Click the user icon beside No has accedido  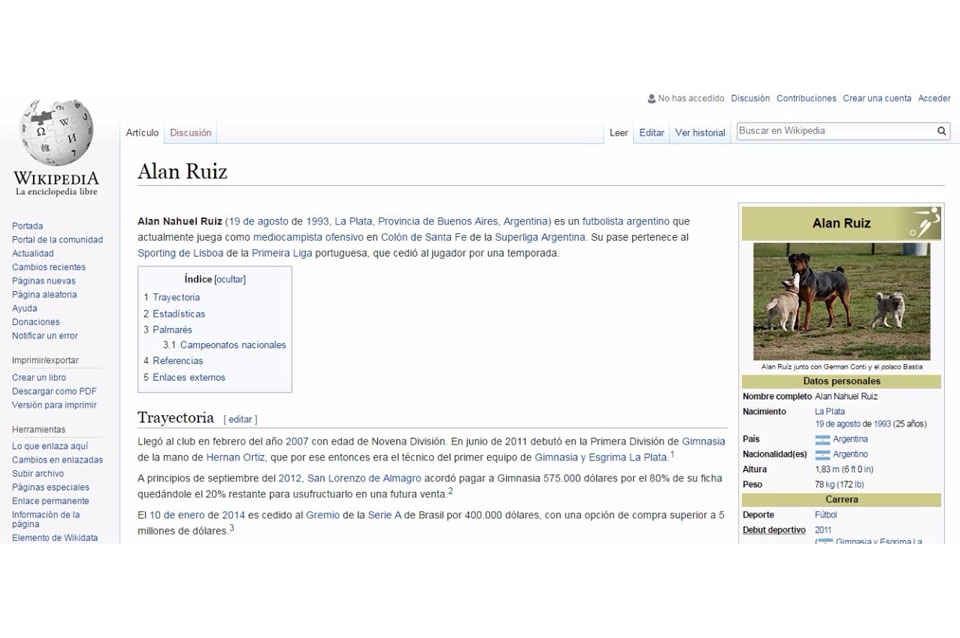point(651,99)
